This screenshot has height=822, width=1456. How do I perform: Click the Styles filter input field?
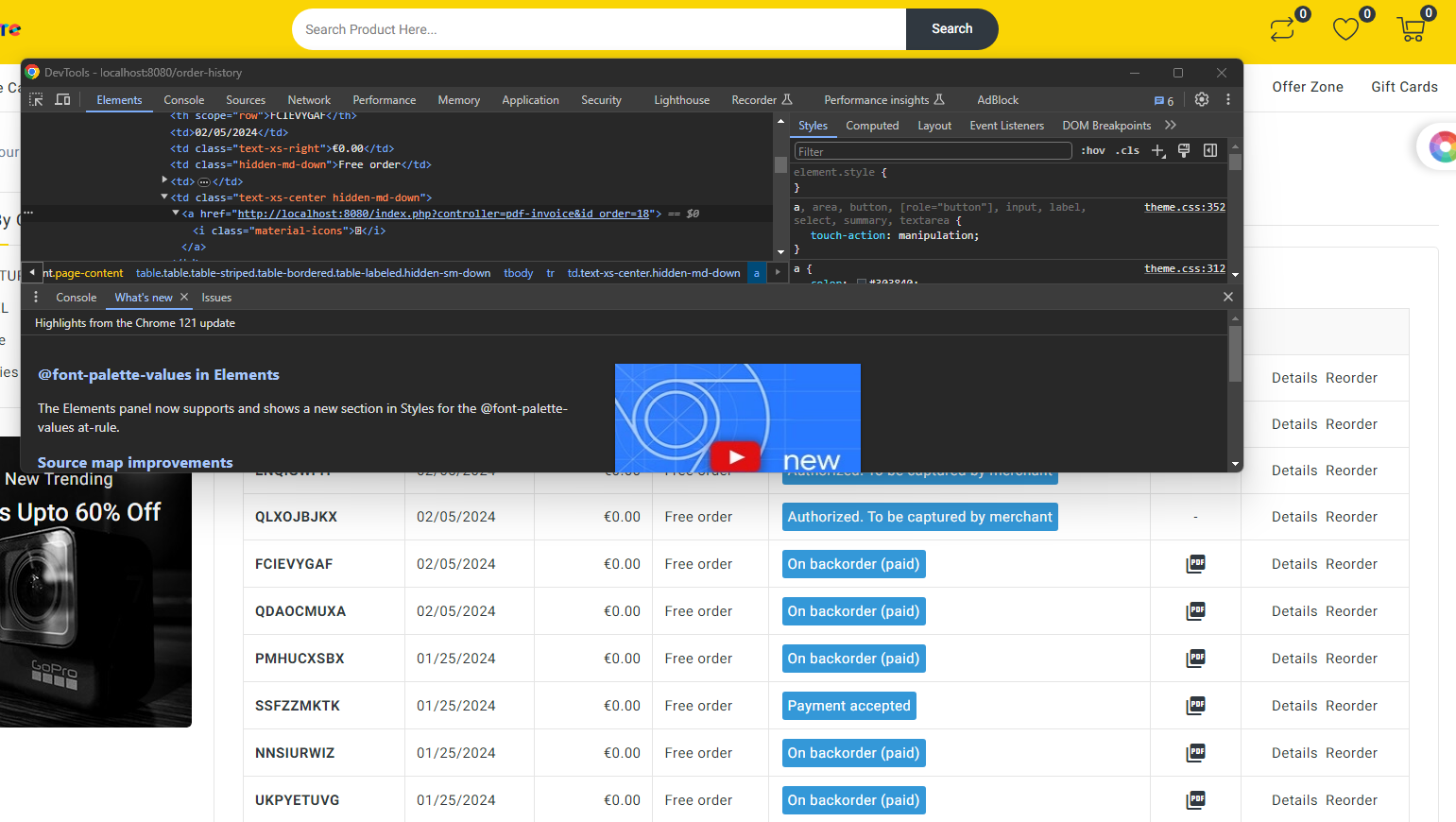point(932,151)
